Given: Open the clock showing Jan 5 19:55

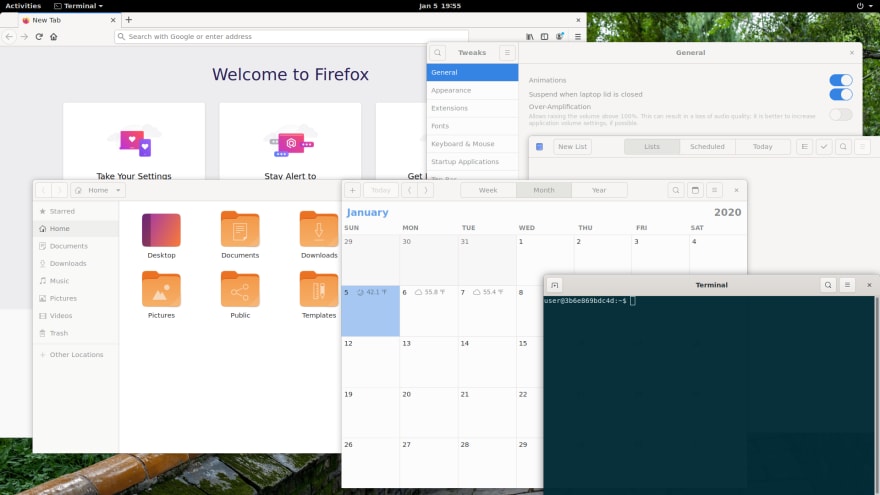Looking at the screenshot, I should pos(440,6).
